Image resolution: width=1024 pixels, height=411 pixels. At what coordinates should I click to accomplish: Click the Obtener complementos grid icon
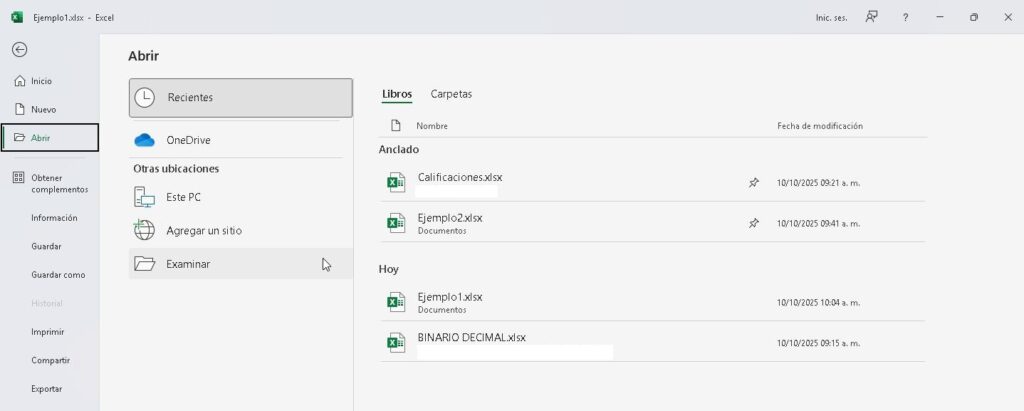[19, 178]
